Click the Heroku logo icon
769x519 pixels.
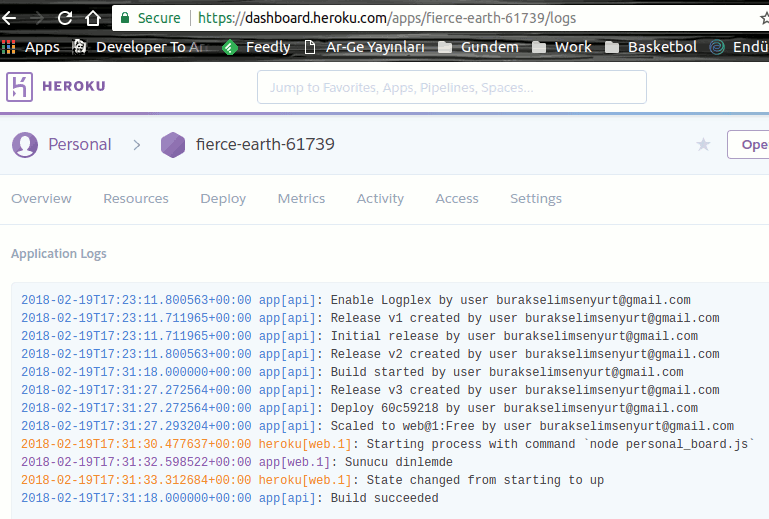(19, 87)
